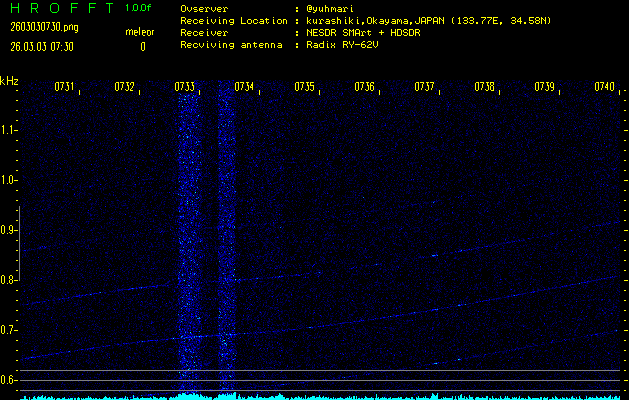Click the 0740 time marker
629x400 pixels.
(604, 88)
